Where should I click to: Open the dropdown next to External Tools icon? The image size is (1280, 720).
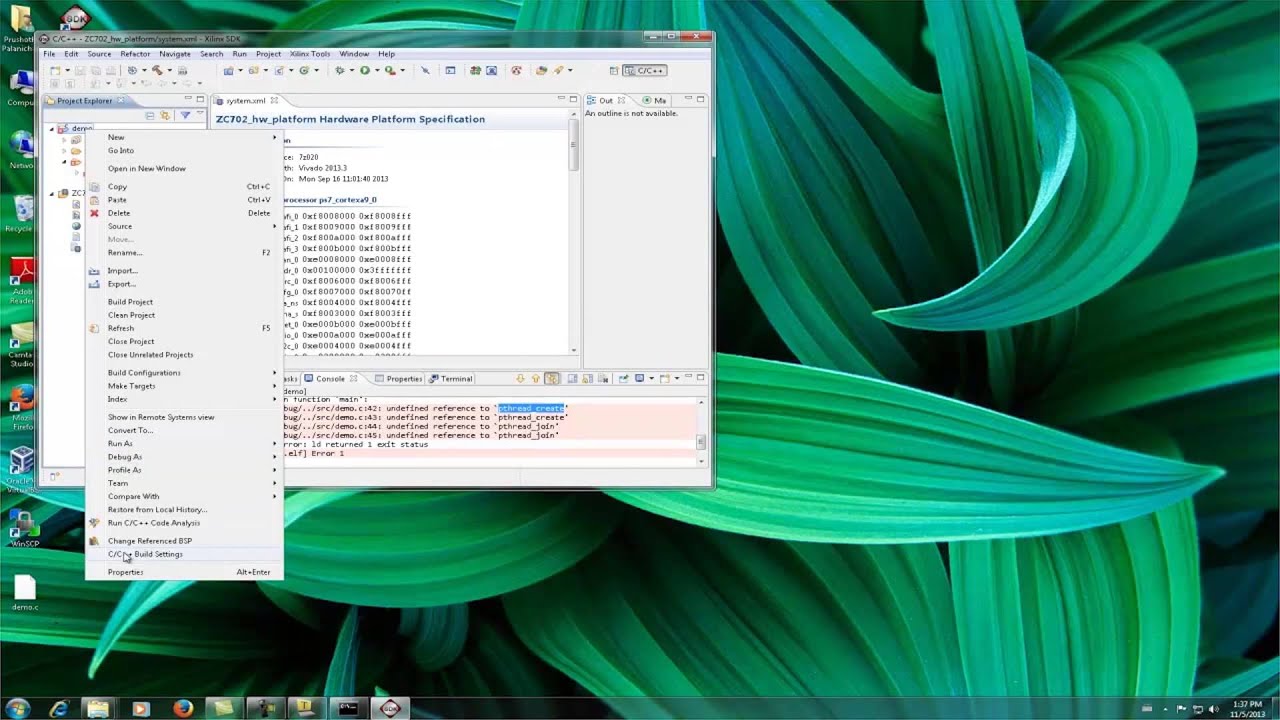pyautogui.click(x=402, y=71)
